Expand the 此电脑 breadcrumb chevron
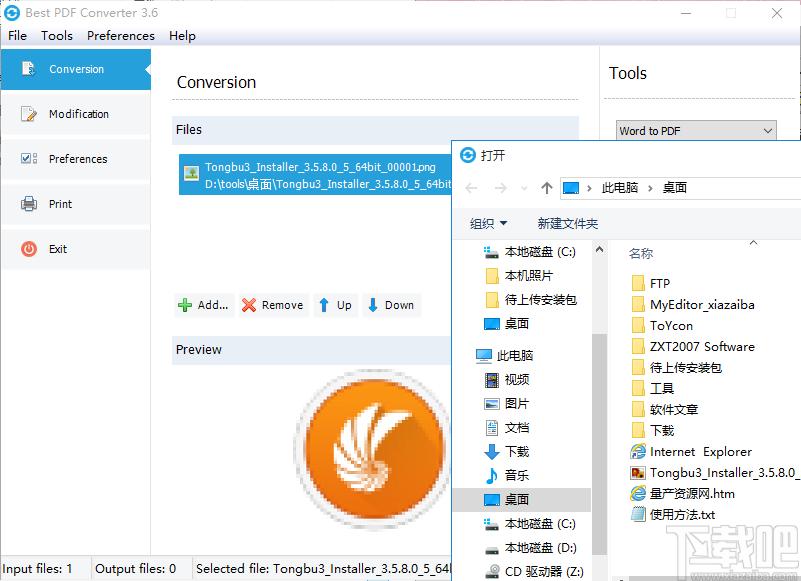801x581 pixels. click(x=650, y=189)
